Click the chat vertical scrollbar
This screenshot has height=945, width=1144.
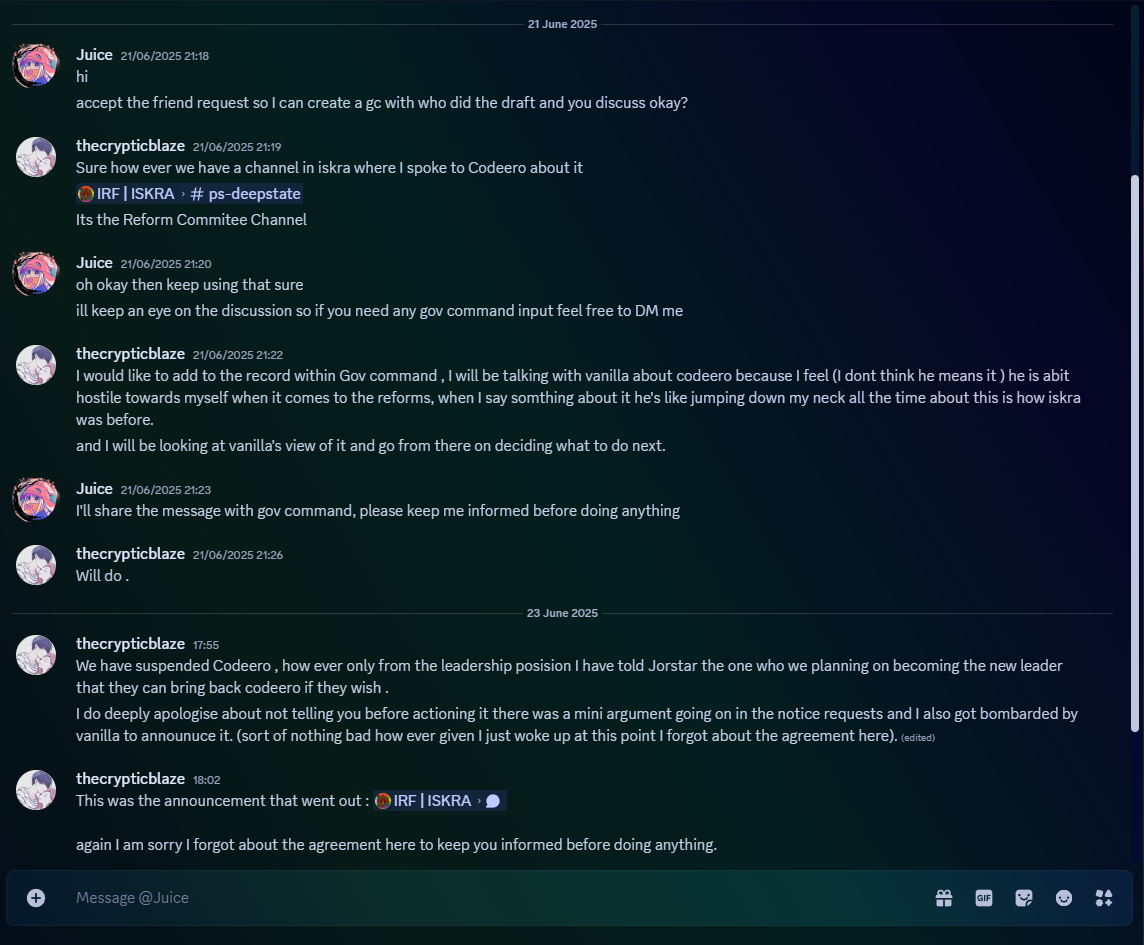point(1135,452)
